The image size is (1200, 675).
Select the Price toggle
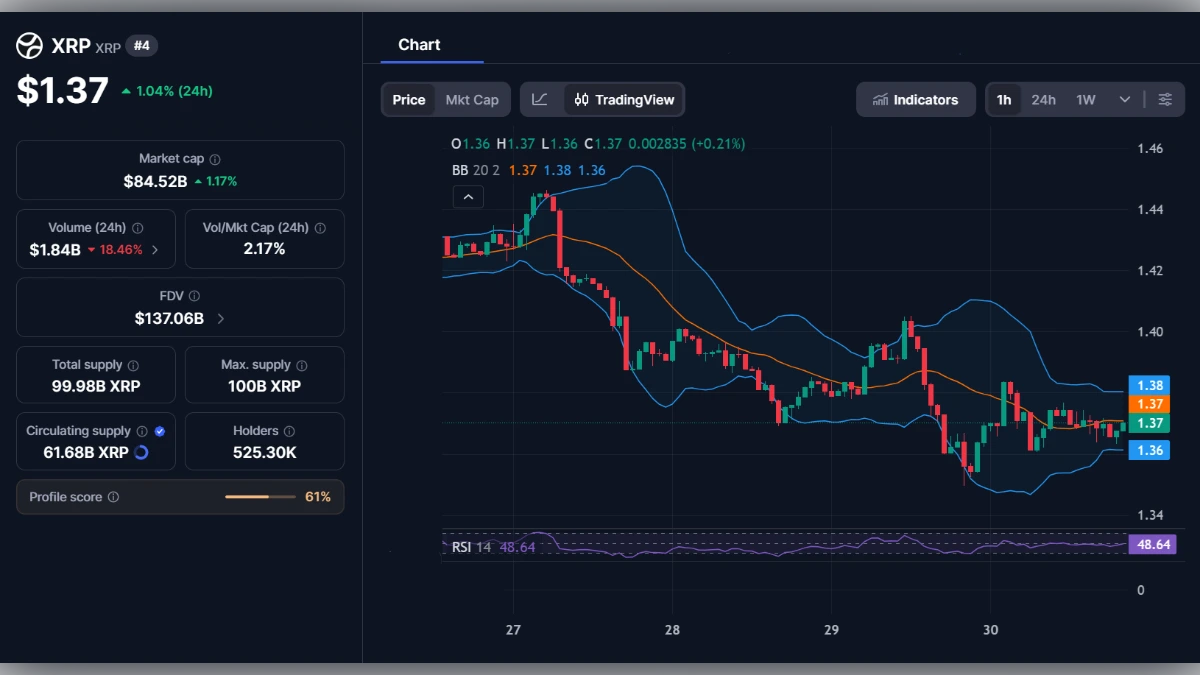[x=409, y=99]
